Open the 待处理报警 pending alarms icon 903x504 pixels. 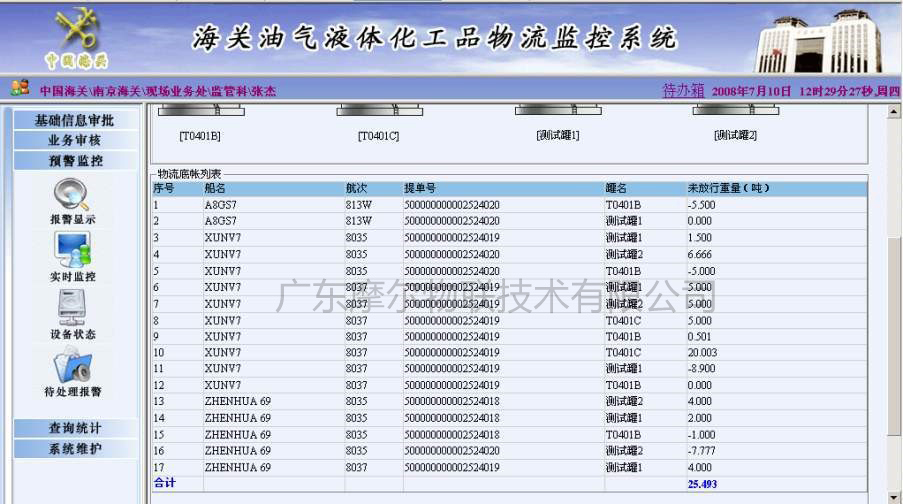73,366
